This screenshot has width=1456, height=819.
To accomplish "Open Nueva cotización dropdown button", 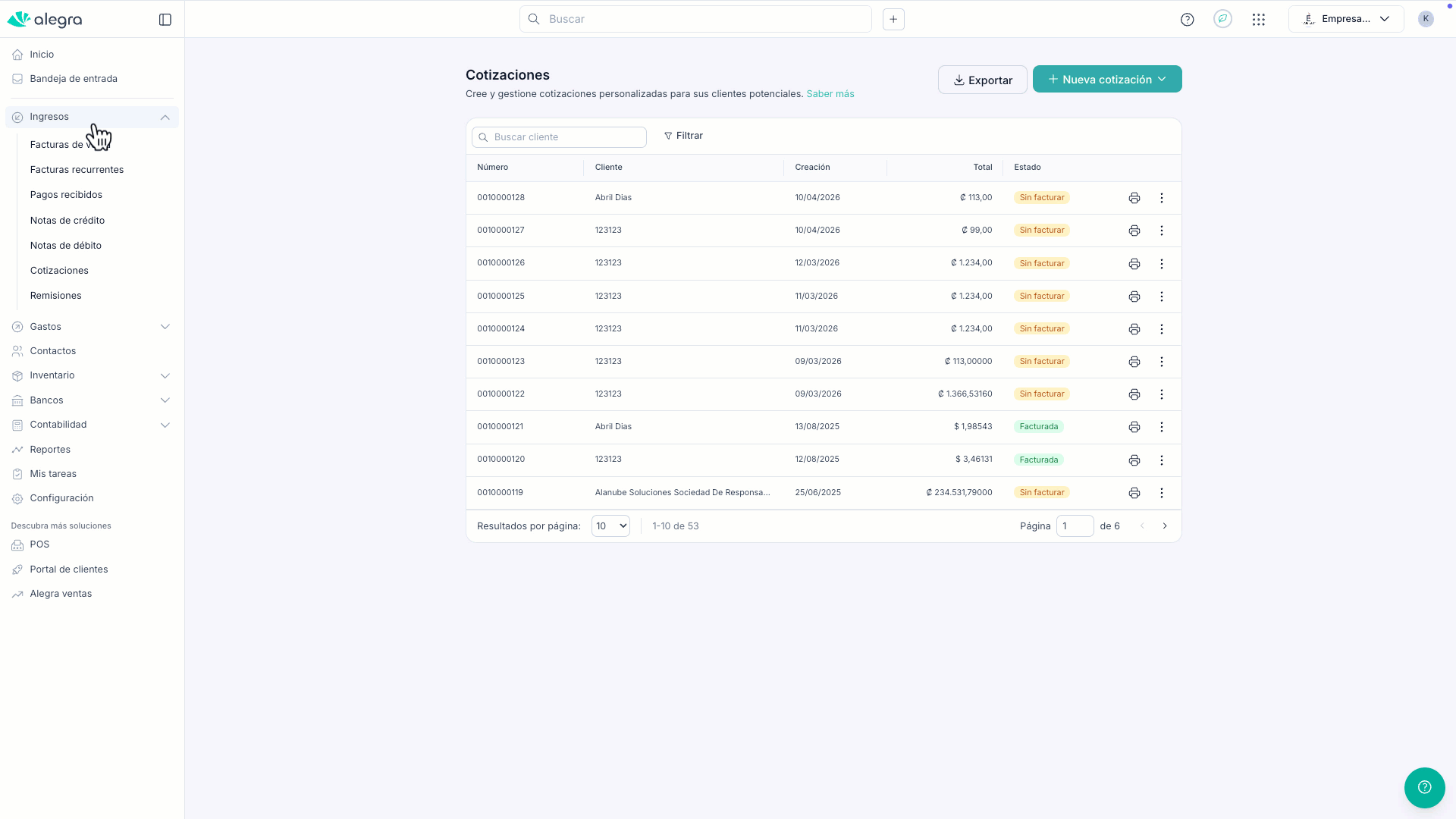I will 1107,80.
